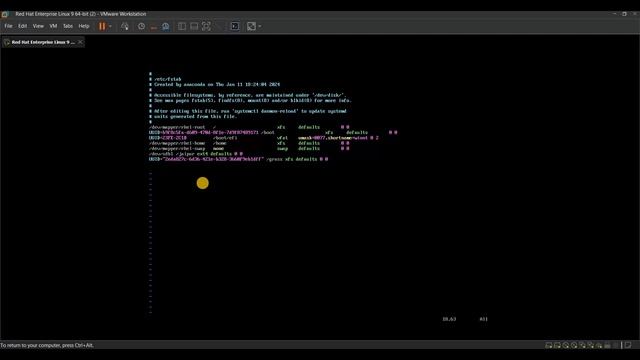Image resolution: width=640 pixels, height=360 pixels.
Task: Open the Edit menu
Action: (22, 26)
